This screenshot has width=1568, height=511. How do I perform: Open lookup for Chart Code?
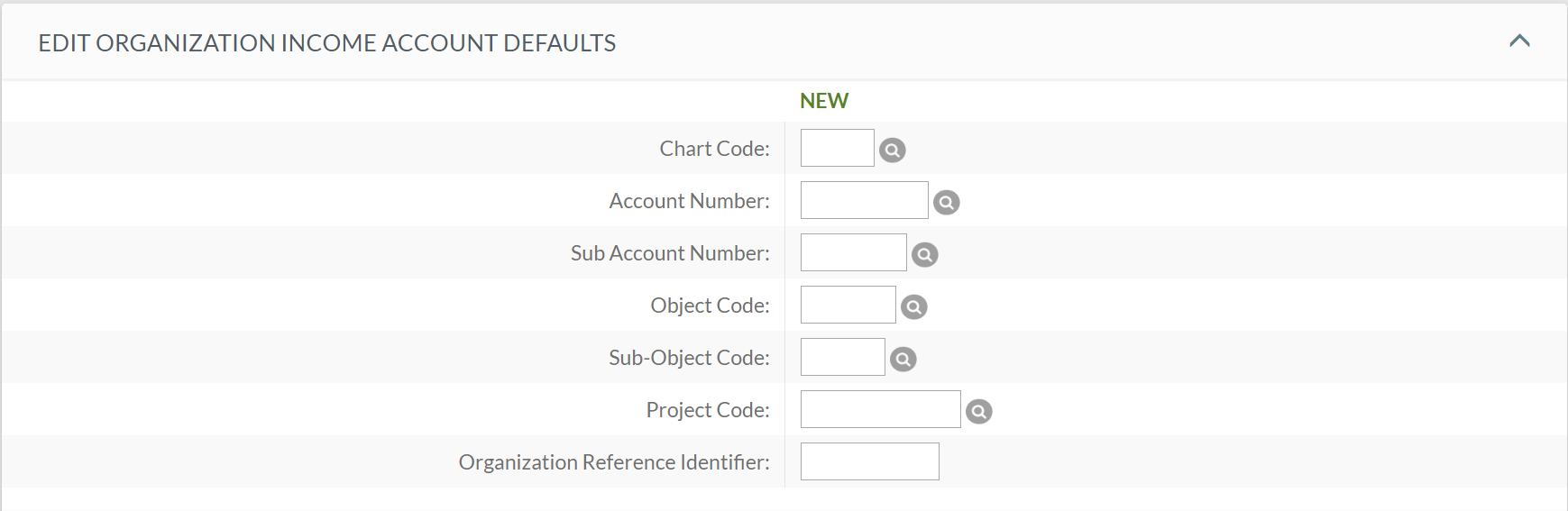[893, 151]
